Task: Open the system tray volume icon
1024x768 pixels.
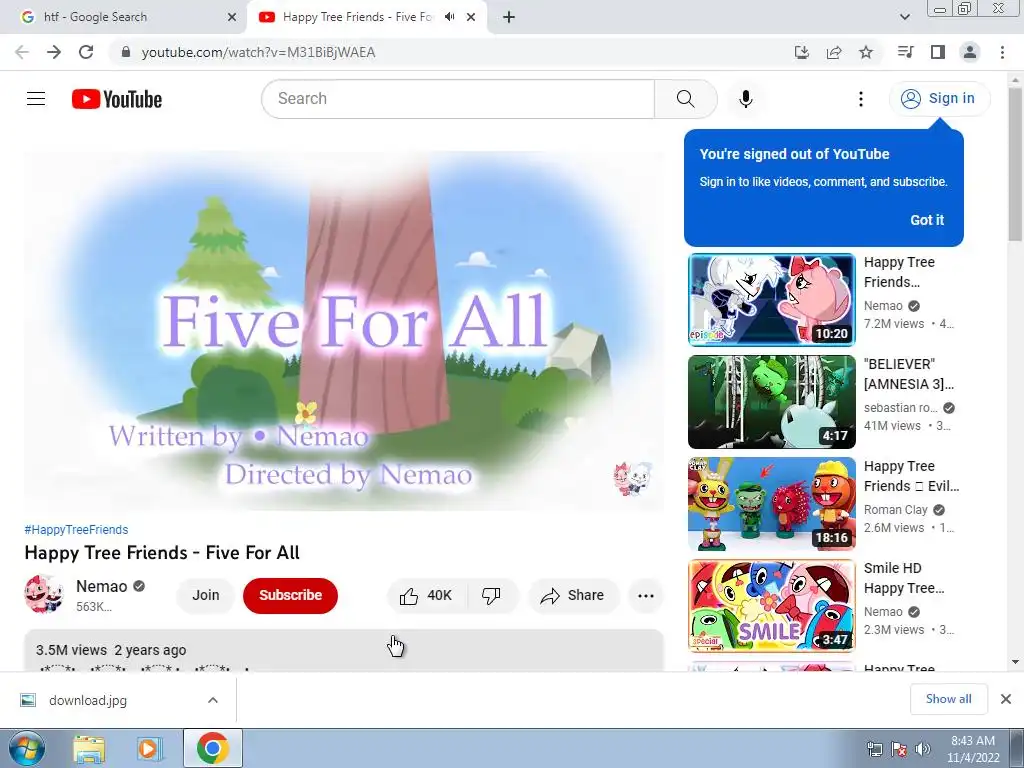Action: tap(923, 748)
